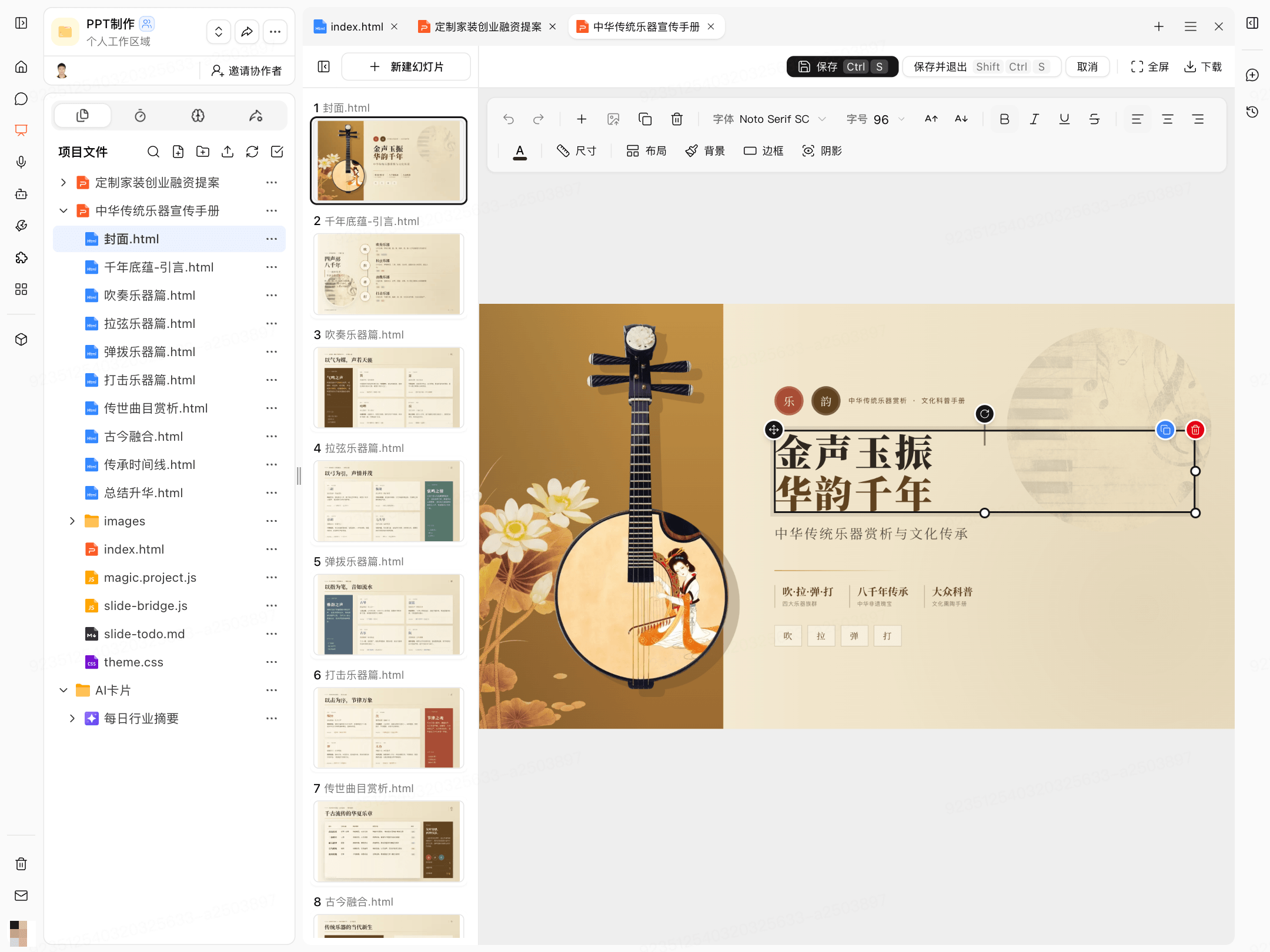Screen dimensions: 1270x952
Task: Open the 尺寸 size options
Action: tap(576, 151)
